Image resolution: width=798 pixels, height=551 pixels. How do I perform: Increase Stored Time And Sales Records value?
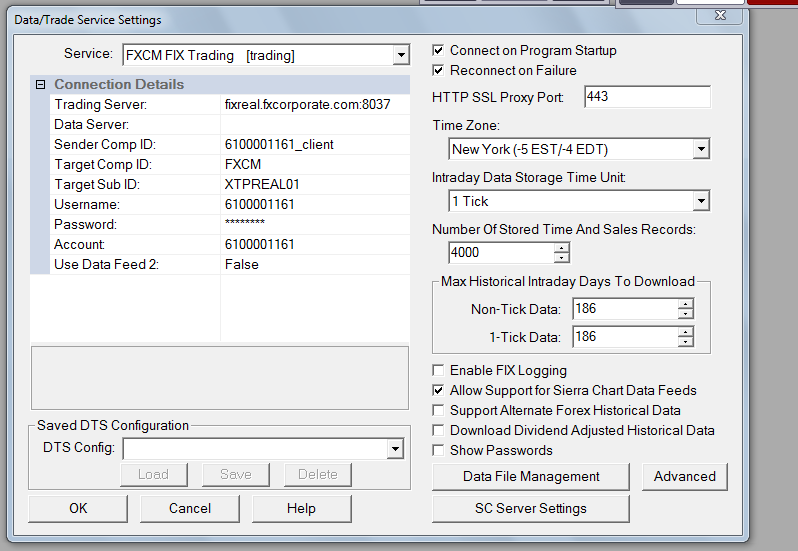tap(561, 248)
